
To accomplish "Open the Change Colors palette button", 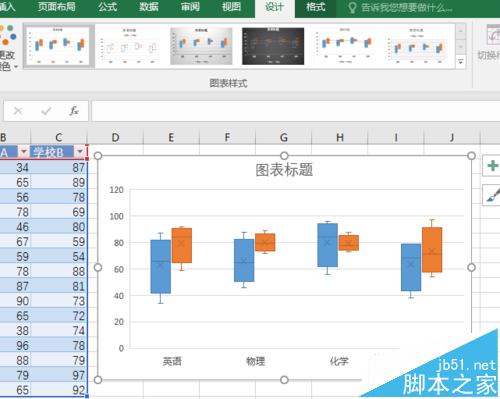I will click(7, 47).
